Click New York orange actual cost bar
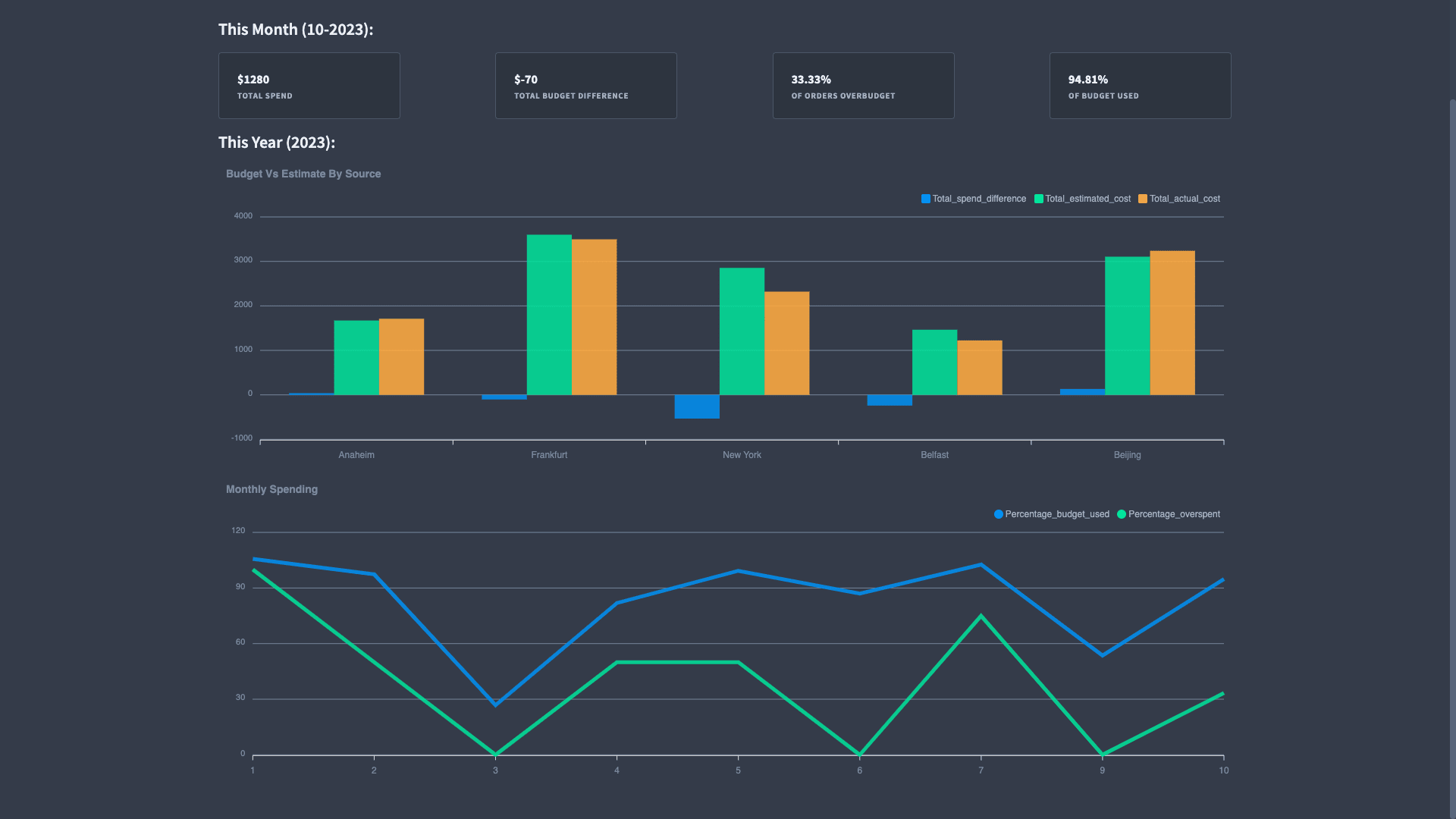 (x=786, y=344)
